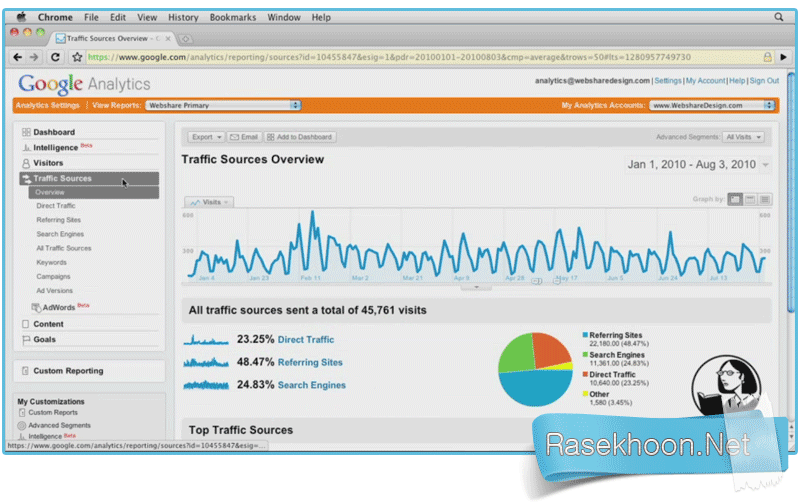
Task: Expand the date range selector arrow
Action: point(765,165)
